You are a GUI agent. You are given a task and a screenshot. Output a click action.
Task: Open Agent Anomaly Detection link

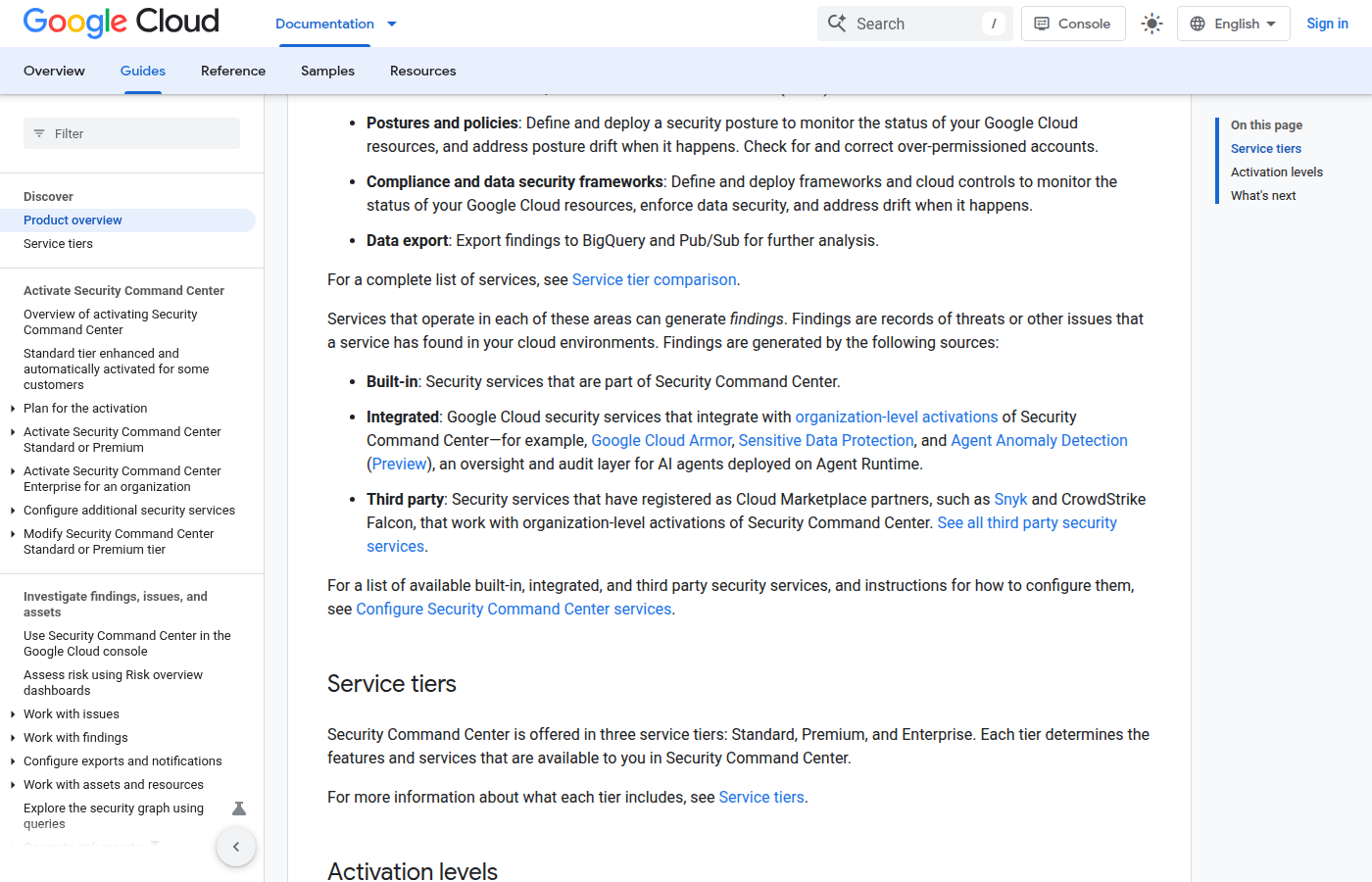[1039, 440]
